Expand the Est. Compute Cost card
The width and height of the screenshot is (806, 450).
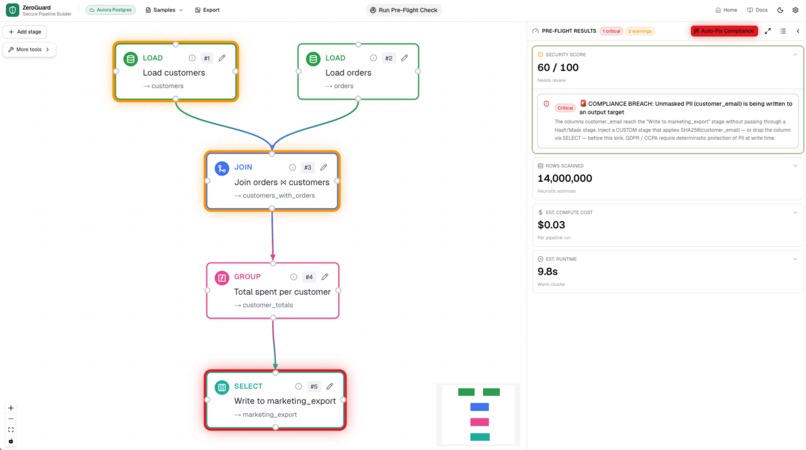795,212
